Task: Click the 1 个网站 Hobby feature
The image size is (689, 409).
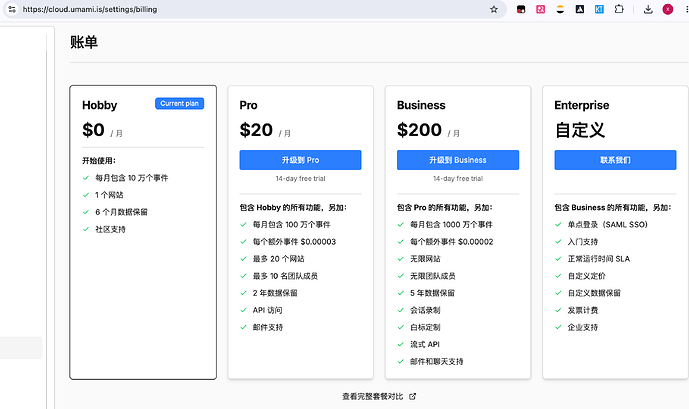Action: point(109,195)
